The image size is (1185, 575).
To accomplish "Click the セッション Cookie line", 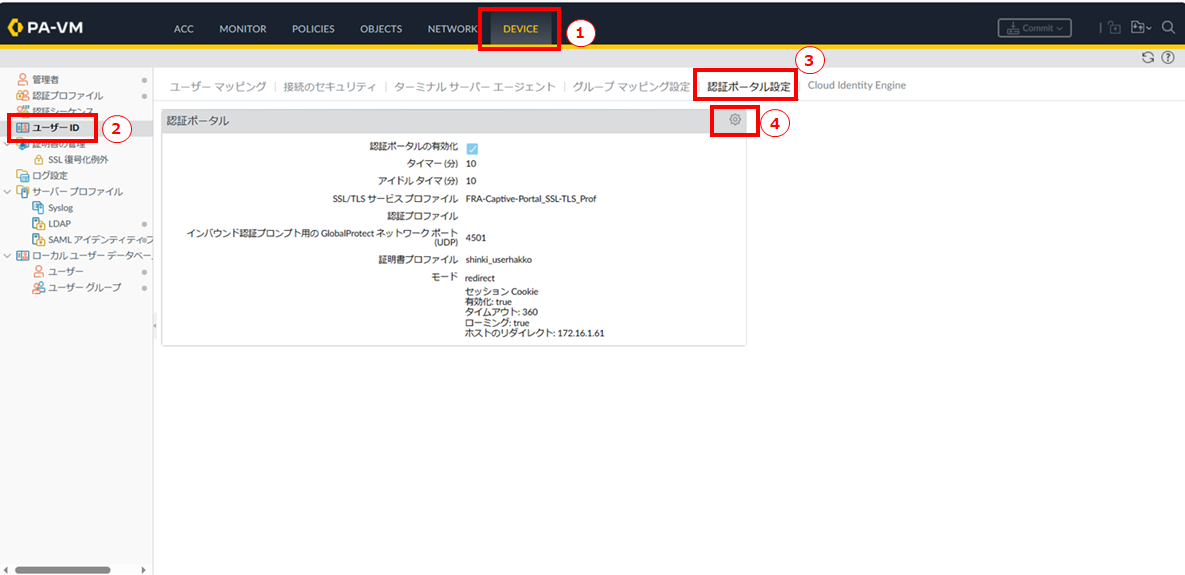I will 501,292.
